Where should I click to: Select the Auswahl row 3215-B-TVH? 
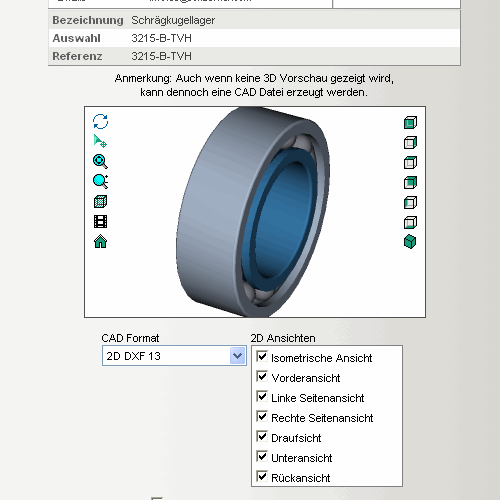pyautogui.click(x=254, y=38)
